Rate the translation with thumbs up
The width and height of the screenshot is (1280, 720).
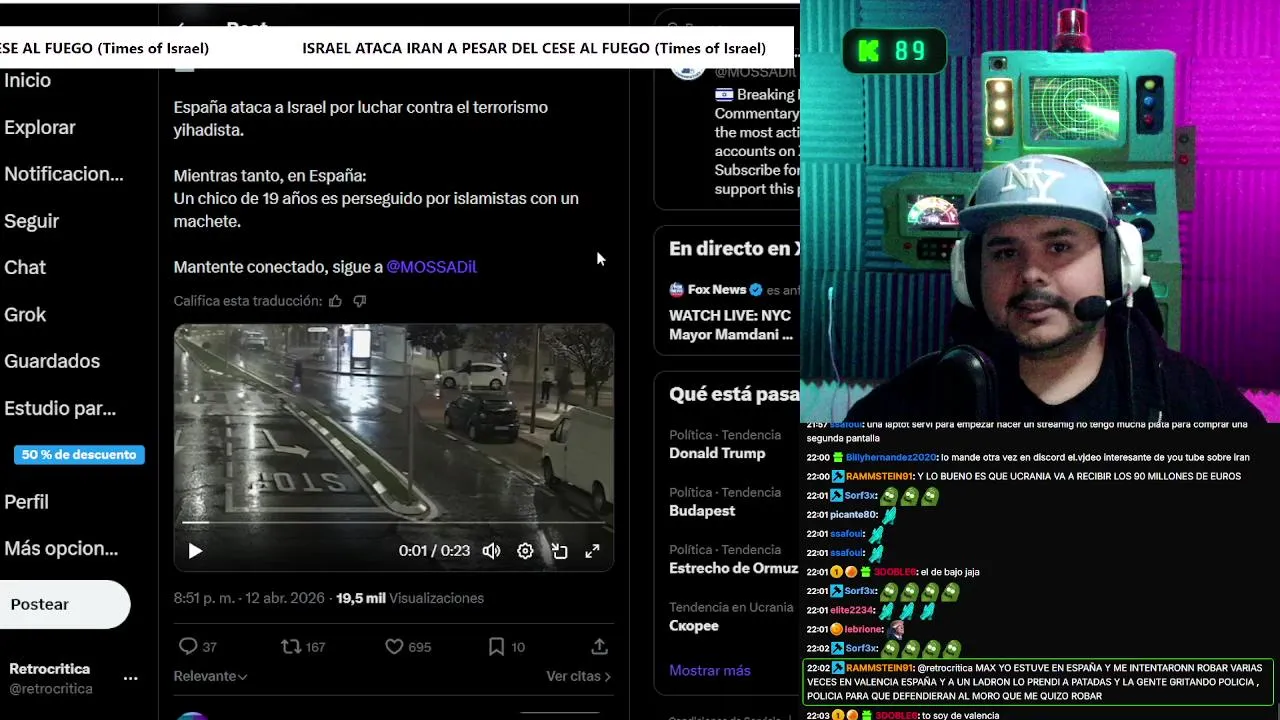335,301
